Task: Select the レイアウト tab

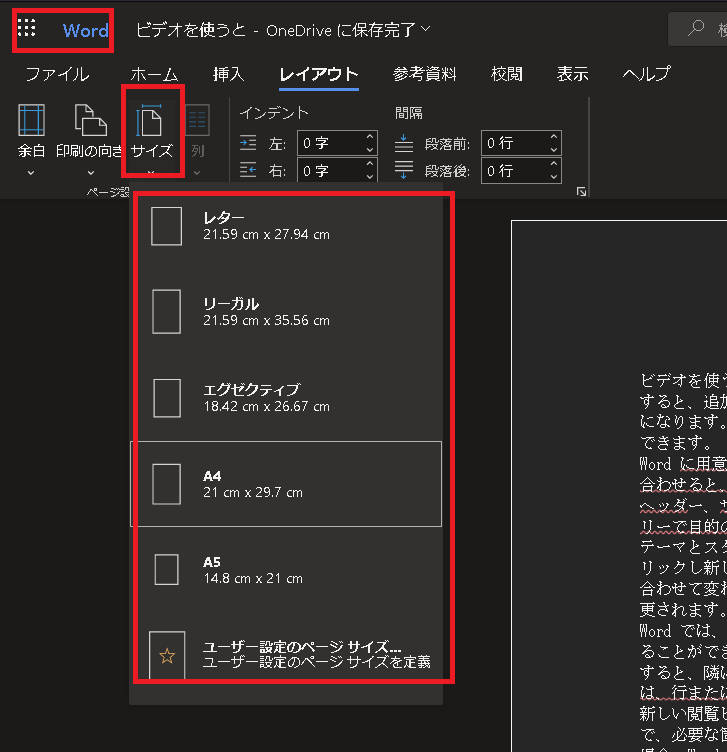Action: pyautogui.click(x=319, y=74)
